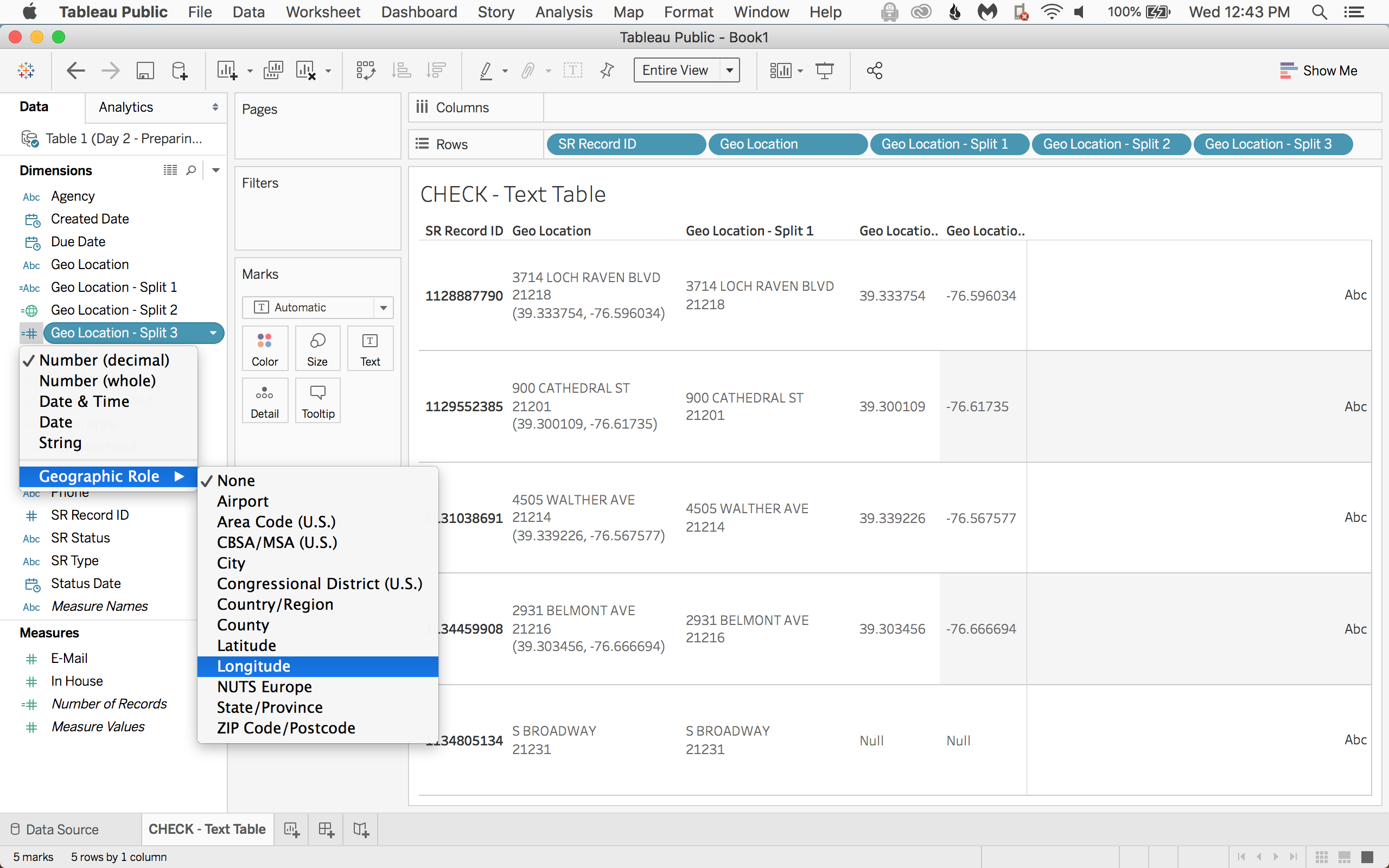The width and height of the screenshot is (1389, 868).
Task: Click the SR Record ID pill in Rows
Action: (x=626, y=144)
